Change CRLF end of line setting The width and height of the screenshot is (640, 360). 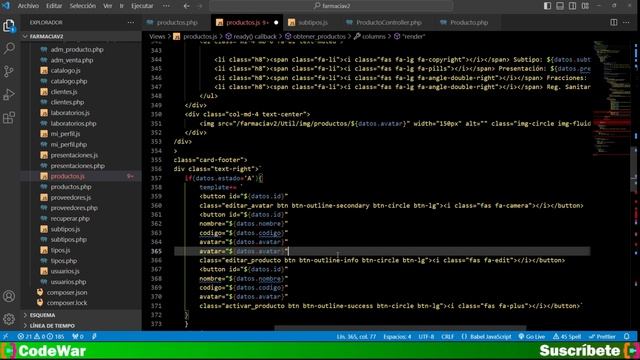(x=447, y=337)
